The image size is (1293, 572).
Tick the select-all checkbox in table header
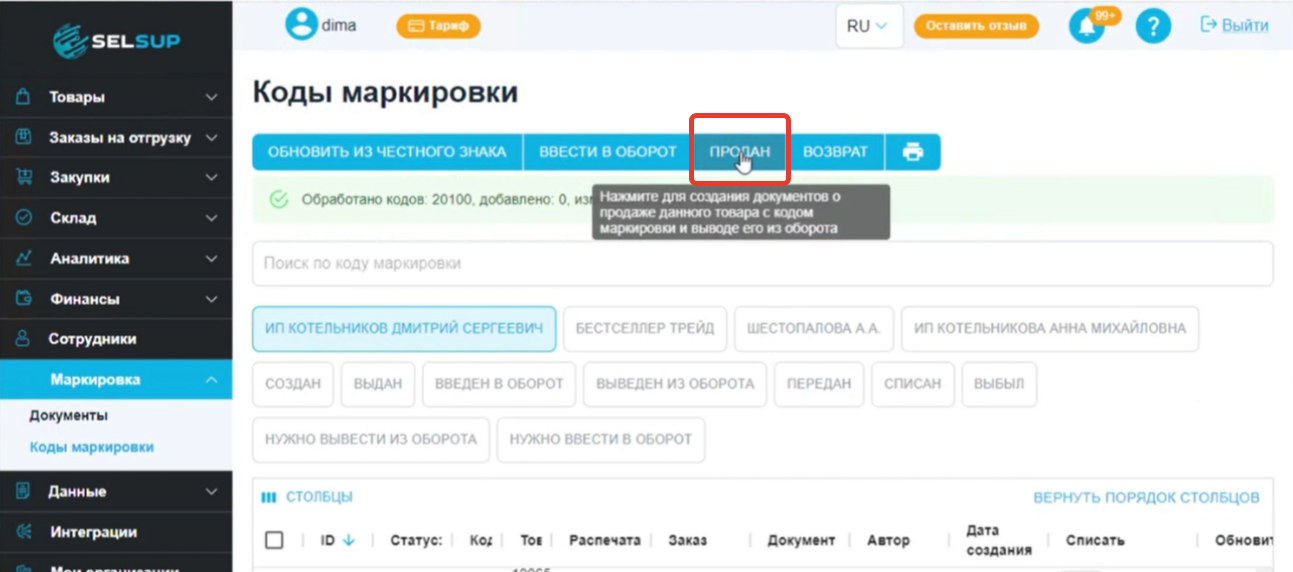click(x=274, y=540)
